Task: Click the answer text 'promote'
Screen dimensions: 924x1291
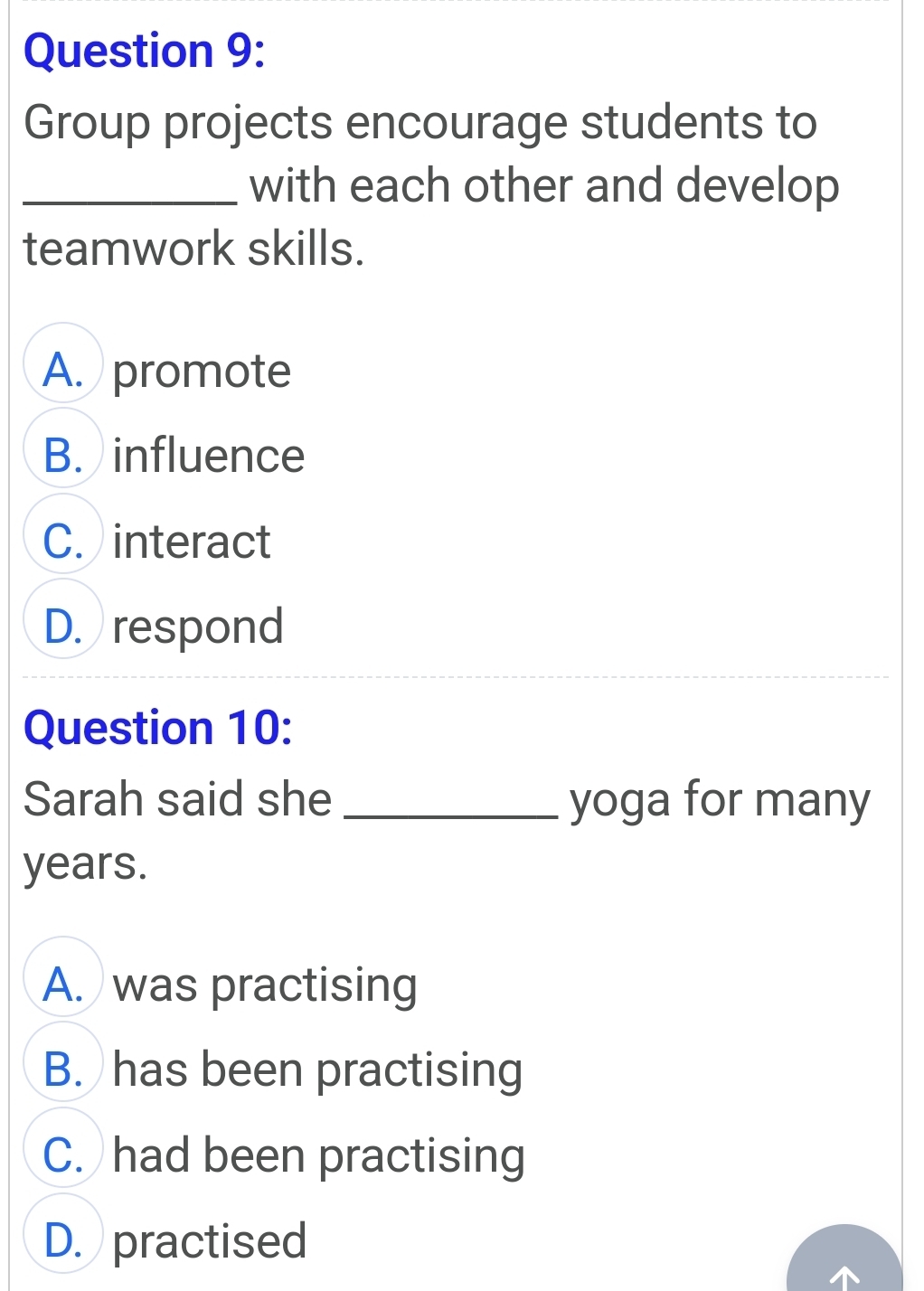Action: (x=202, y=372)
